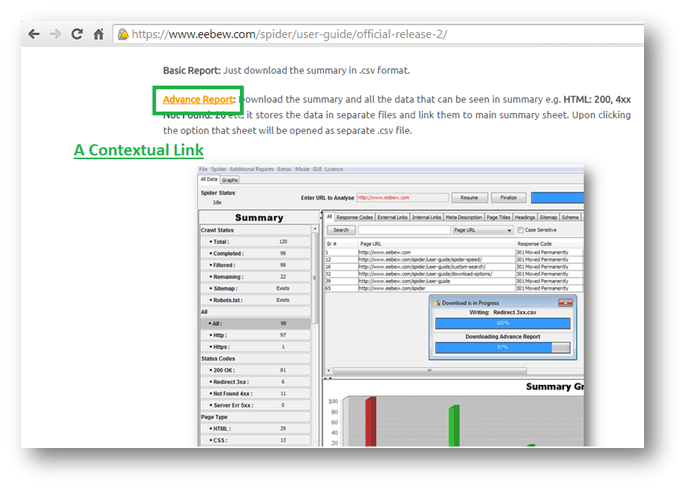Screen dimensions: 686x490
Task: Click the Downloading Advance Report progress bar
Action: coord(503,347)
